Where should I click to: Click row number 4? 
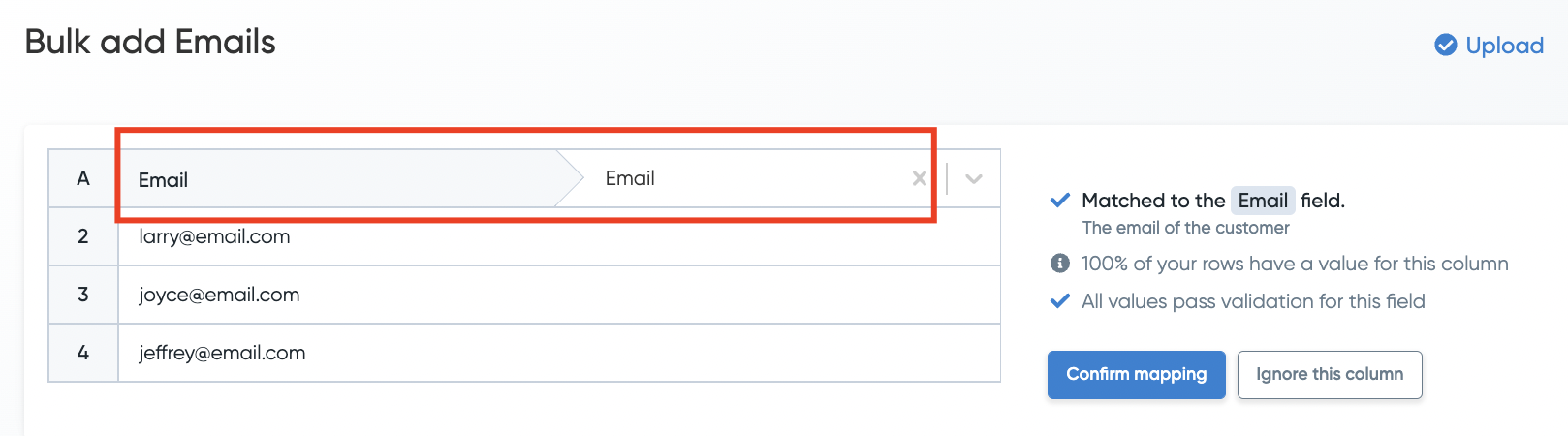[83, 353]
